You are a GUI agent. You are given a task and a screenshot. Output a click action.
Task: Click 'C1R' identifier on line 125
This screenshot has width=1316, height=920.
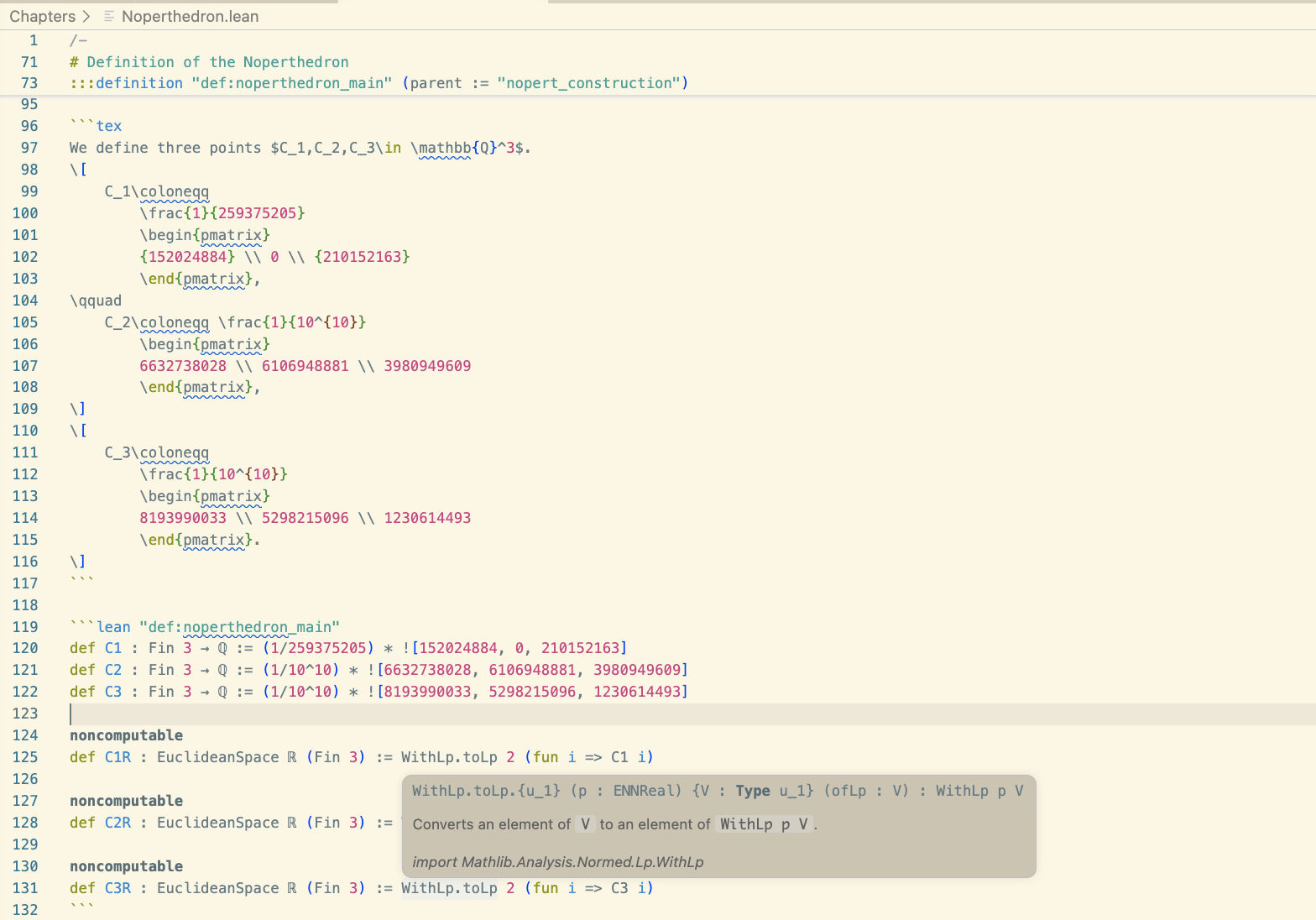point(117,757)
